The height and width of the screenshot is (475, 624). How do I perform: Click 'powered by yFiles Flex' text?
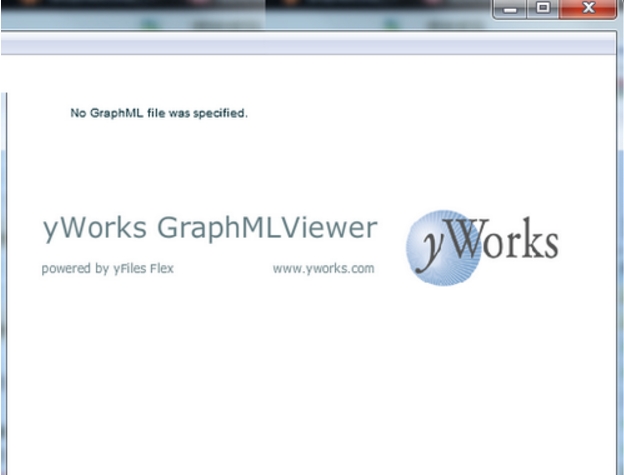[x=107, y=269]
